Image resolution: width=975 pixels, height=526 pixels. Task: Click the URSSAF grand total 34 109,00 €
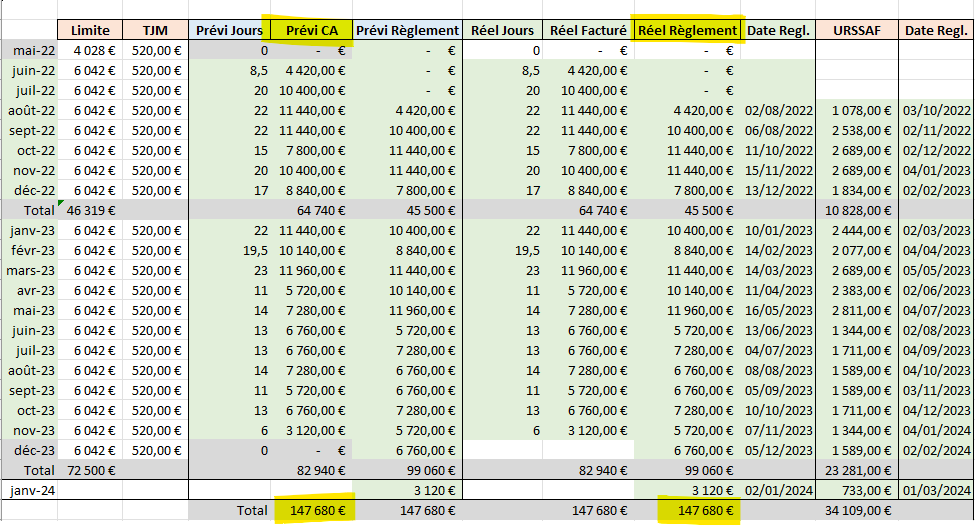pyautogui.click(x=857, y=510)
